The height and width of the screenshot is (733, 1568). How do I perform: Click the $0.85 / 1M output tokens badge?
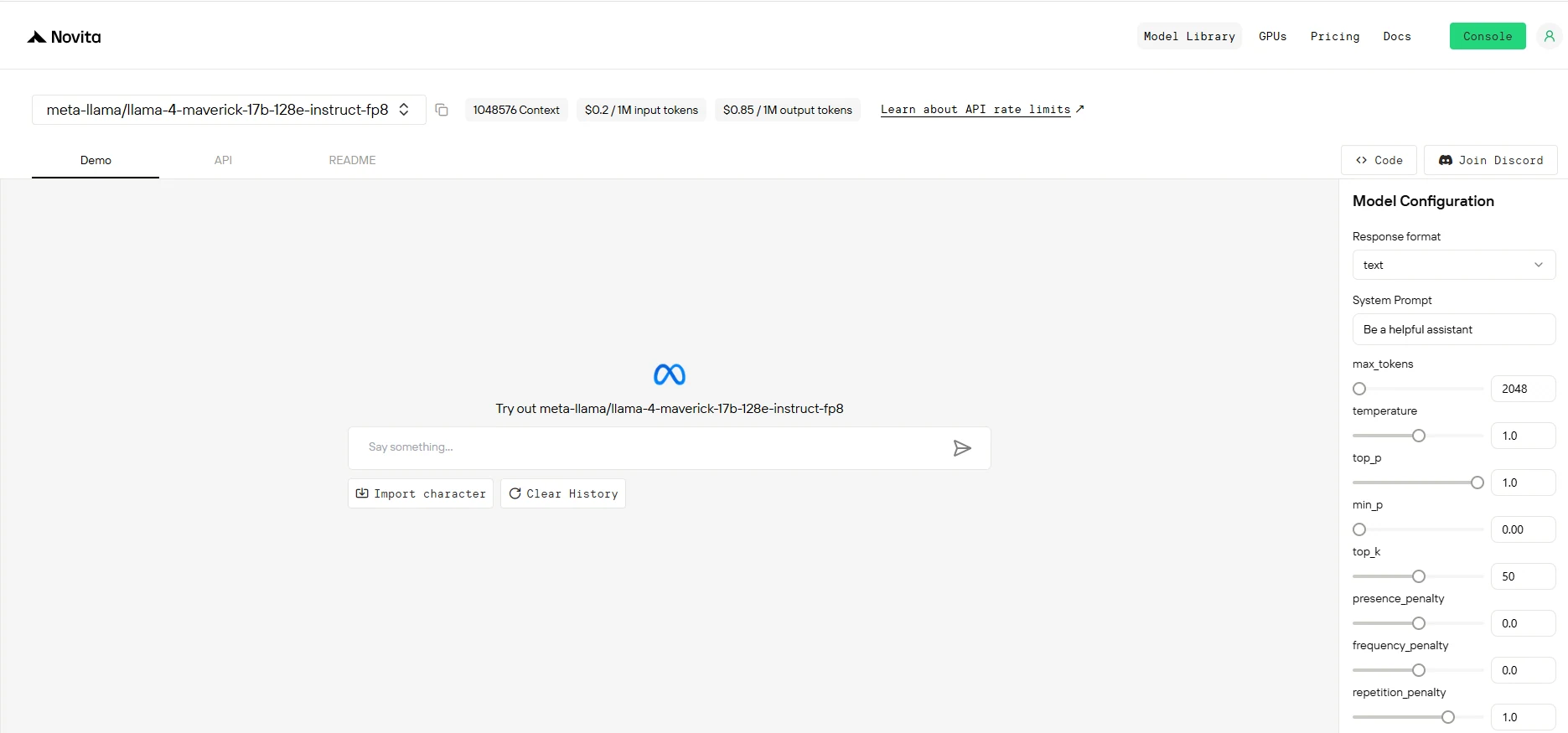coord(788,110)
